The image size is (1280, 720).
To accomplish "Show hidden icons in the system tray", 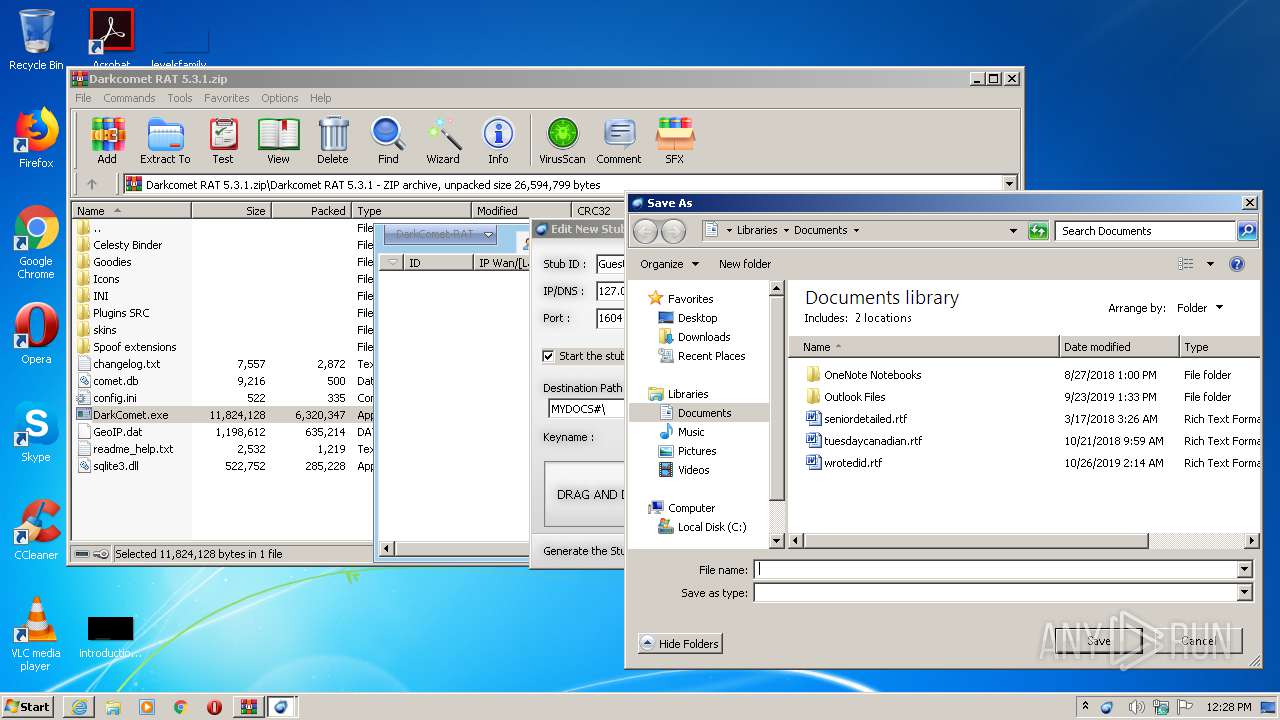I will point(1085,706).
